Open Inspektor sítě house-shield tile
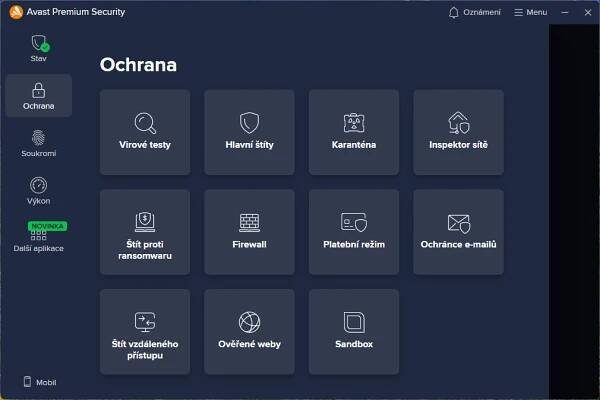The height and width of the screenshot is (400, 600). 458,132
